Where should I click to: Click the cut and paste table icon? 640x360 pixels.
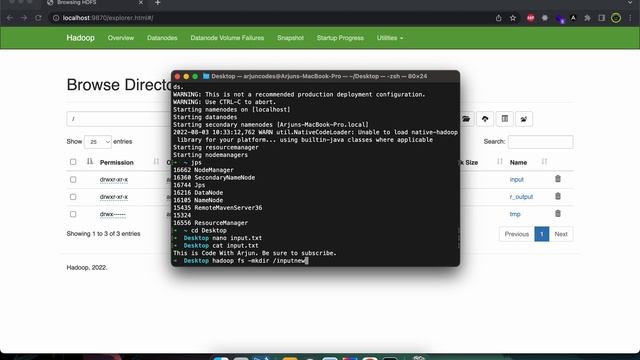coord(505,119)
